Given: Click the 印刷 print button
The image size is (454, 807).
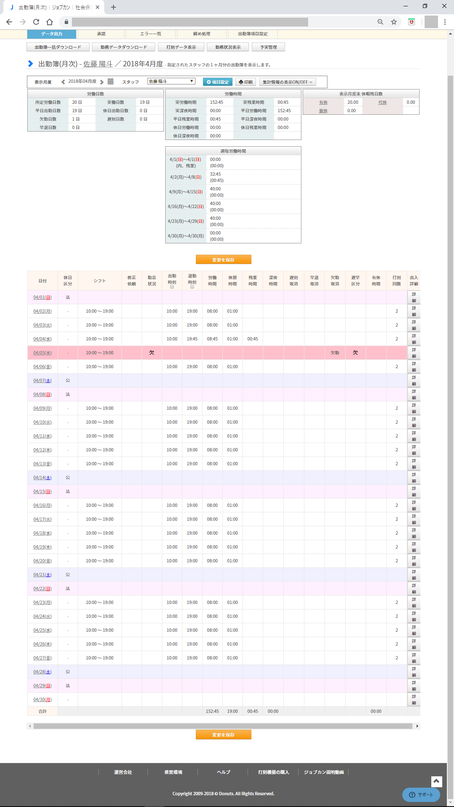Looking at the screenshot, I should point(246,82).
